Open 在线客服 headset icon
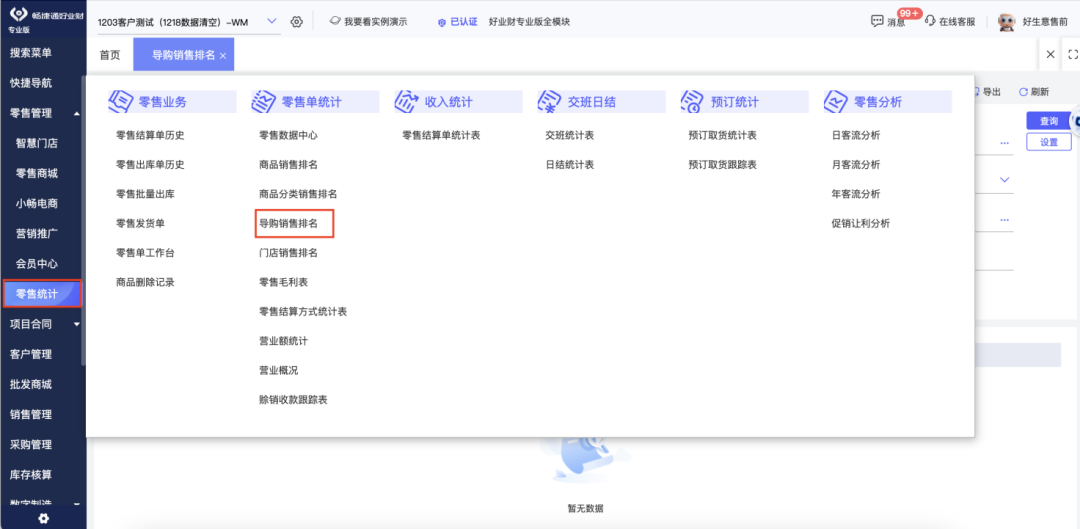 click(x=931, y=21)
